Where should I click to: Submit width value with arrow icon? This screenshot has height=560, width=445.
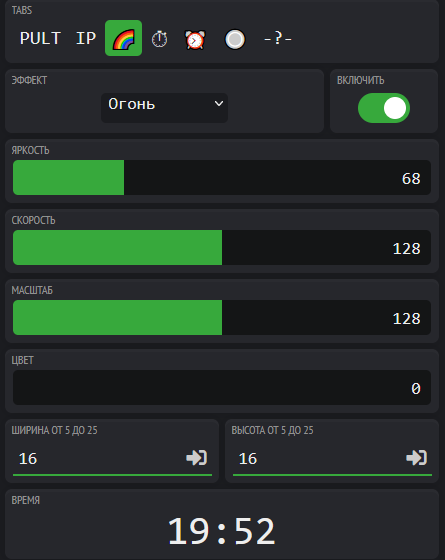coord(196,458)
